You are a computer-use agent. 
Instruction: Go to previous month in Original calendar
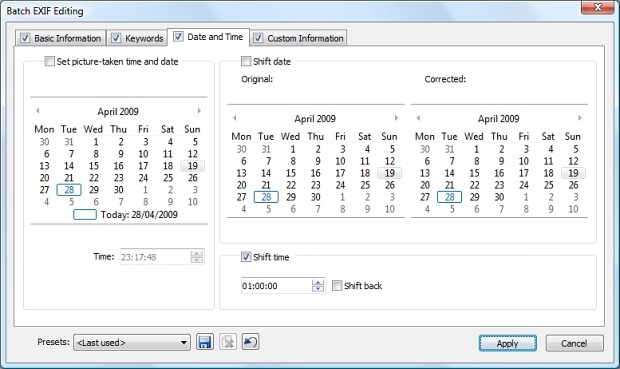(235, 118)
